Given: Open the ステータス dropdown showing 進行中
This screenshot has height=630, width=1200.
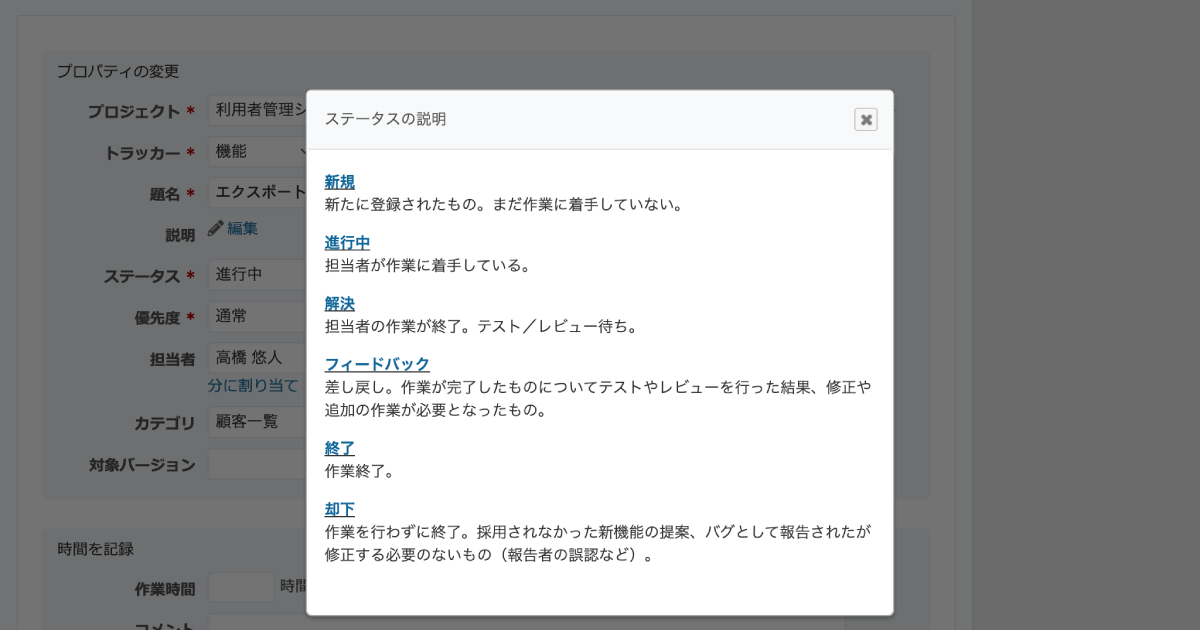Looking at the screenshot, I should [x=255, y=274].
